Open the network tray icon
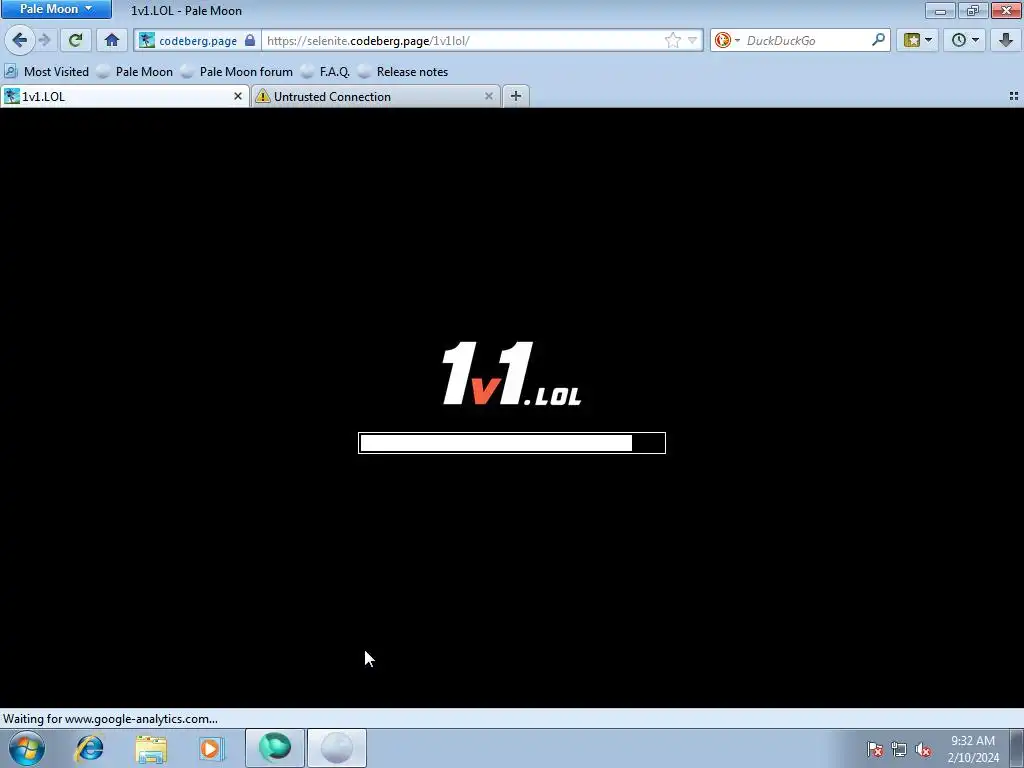The width and height of the screenshot is (1024, 768). point(899,749)
